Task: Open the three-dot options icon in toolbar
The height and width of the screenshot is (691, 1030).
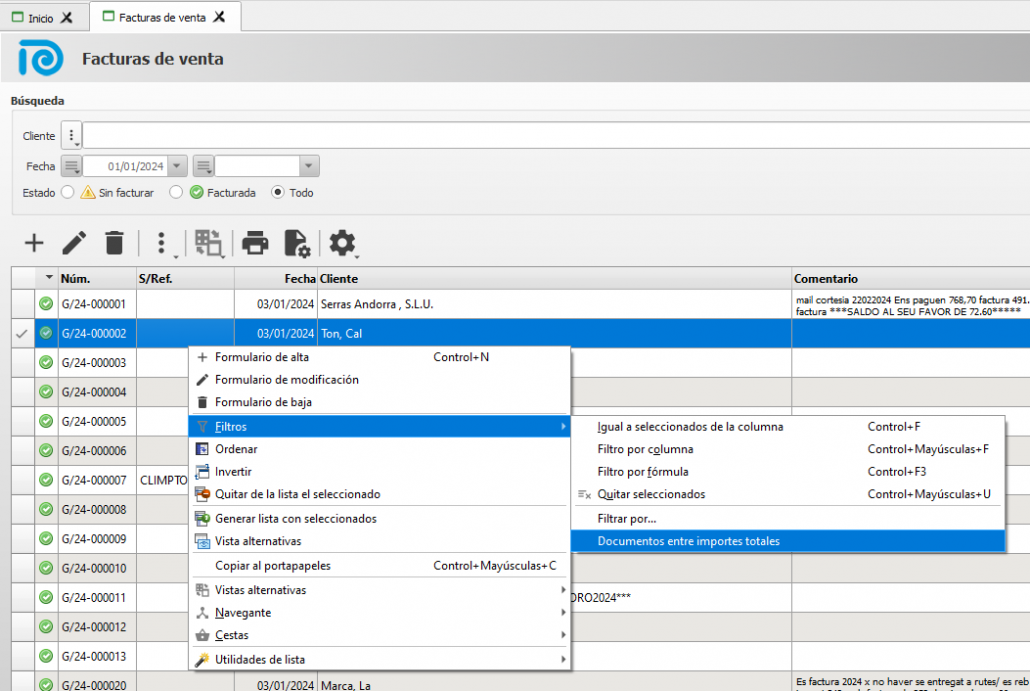Action: pos(162,242)
